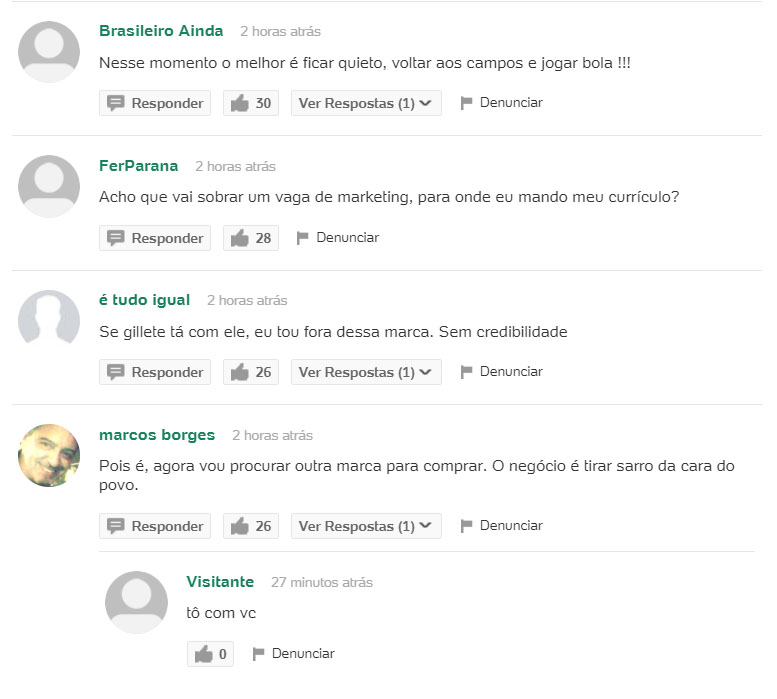Open the Brasileiro Ainda username link
Viewport: 777px width, 699px height.
click(161, 31)
